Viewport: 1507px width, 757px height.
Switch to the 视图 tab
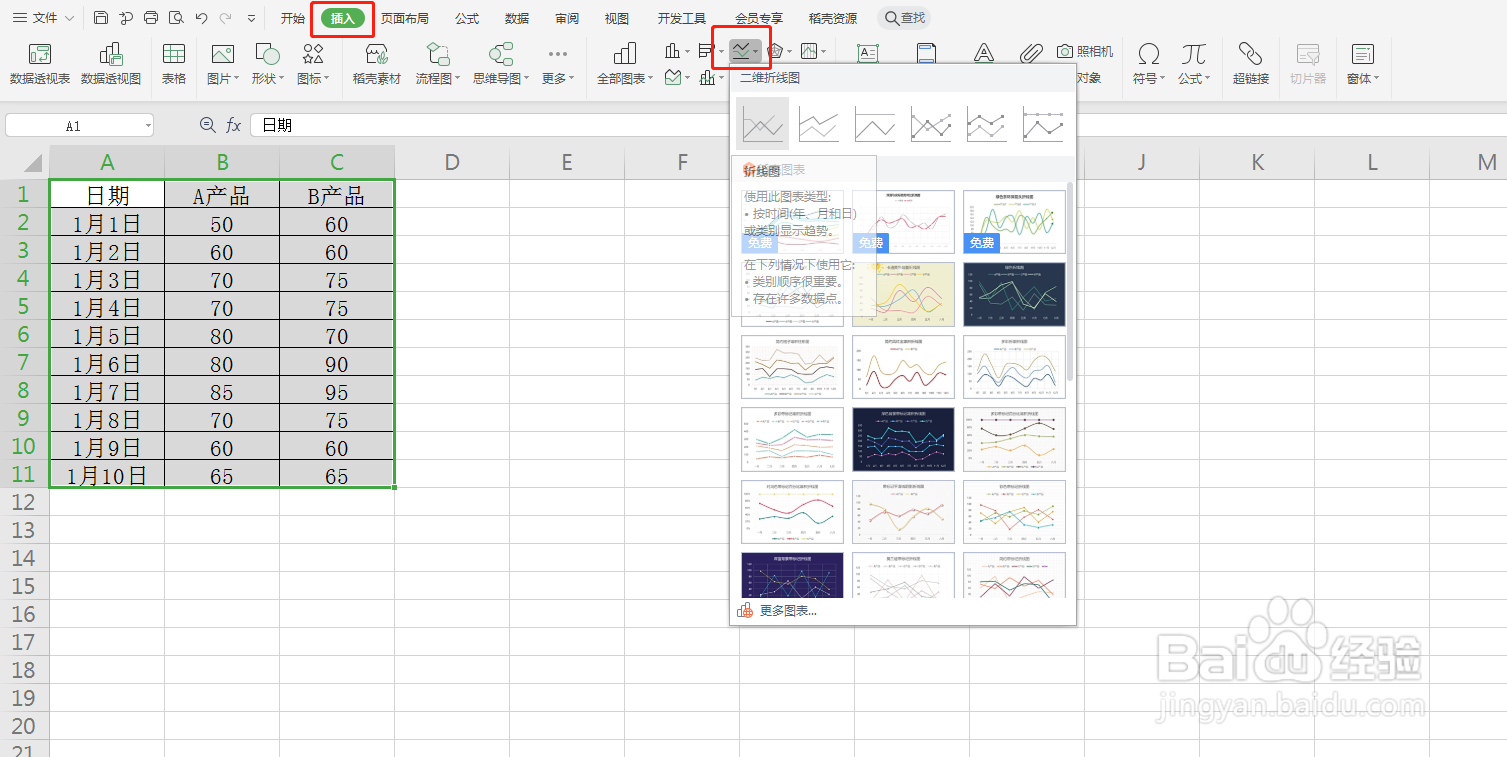point(617,18)
